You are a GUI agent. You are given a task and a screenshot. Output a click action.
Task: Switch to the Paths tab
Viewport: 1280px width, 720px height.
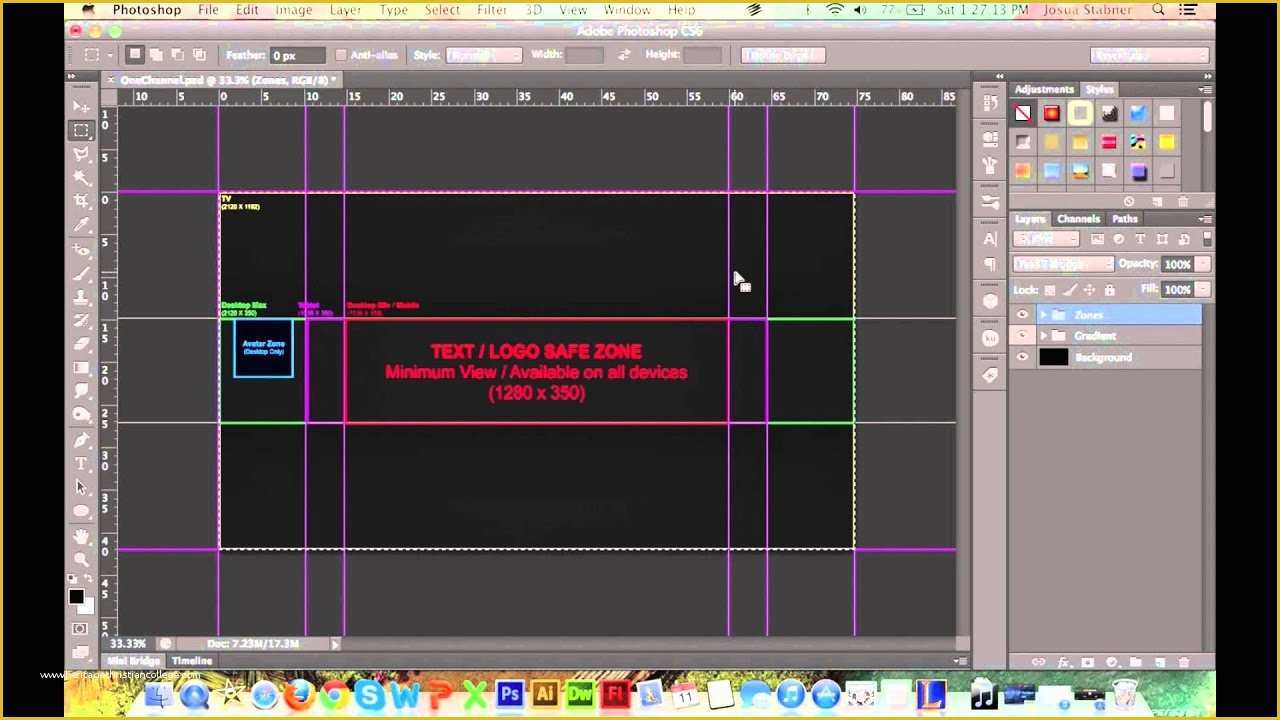[1125, 219]
